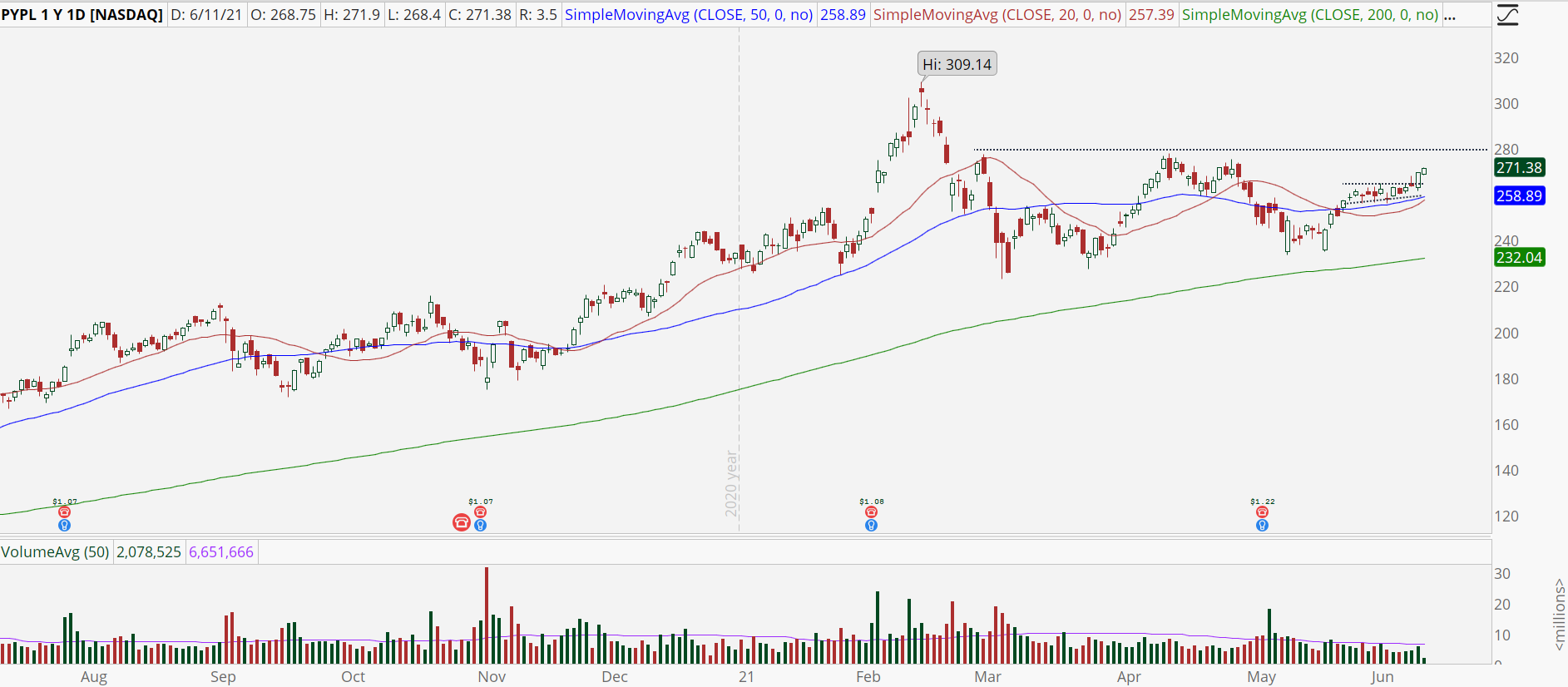Click the 120 price axis label
Viewport: 1568px width, 687px height.
(x=1506, y=516)
